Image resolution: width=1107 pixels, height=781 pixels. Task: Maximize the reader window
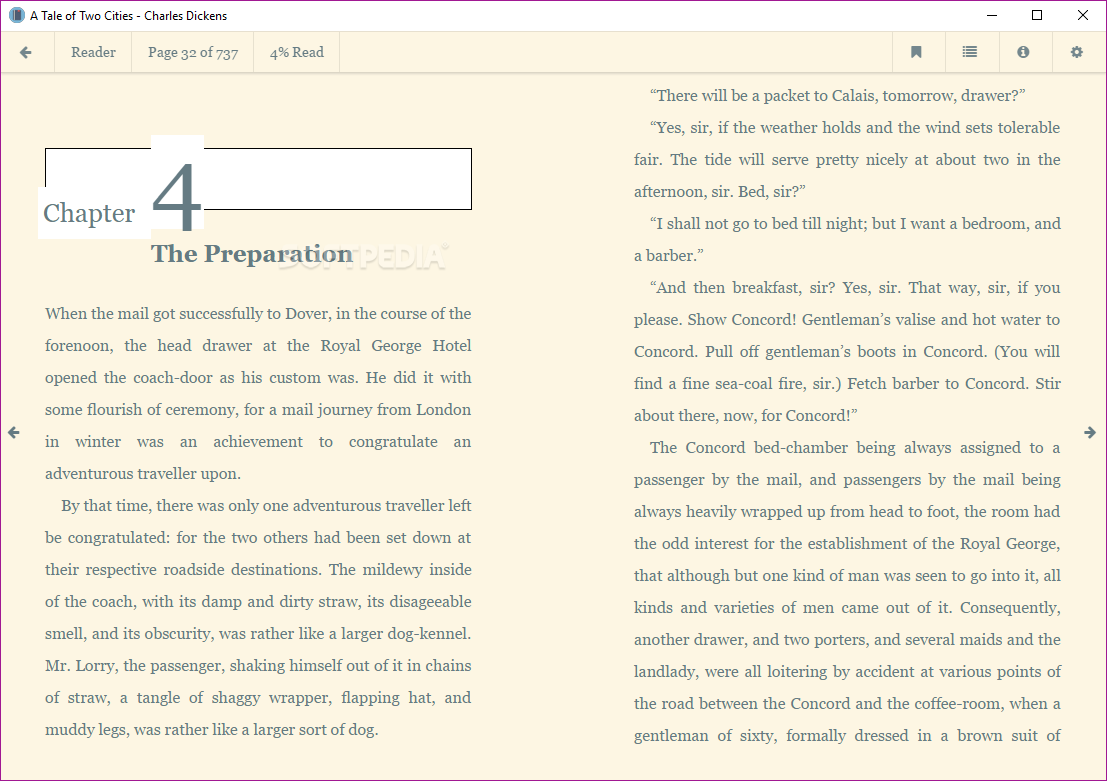point(1037,15)
